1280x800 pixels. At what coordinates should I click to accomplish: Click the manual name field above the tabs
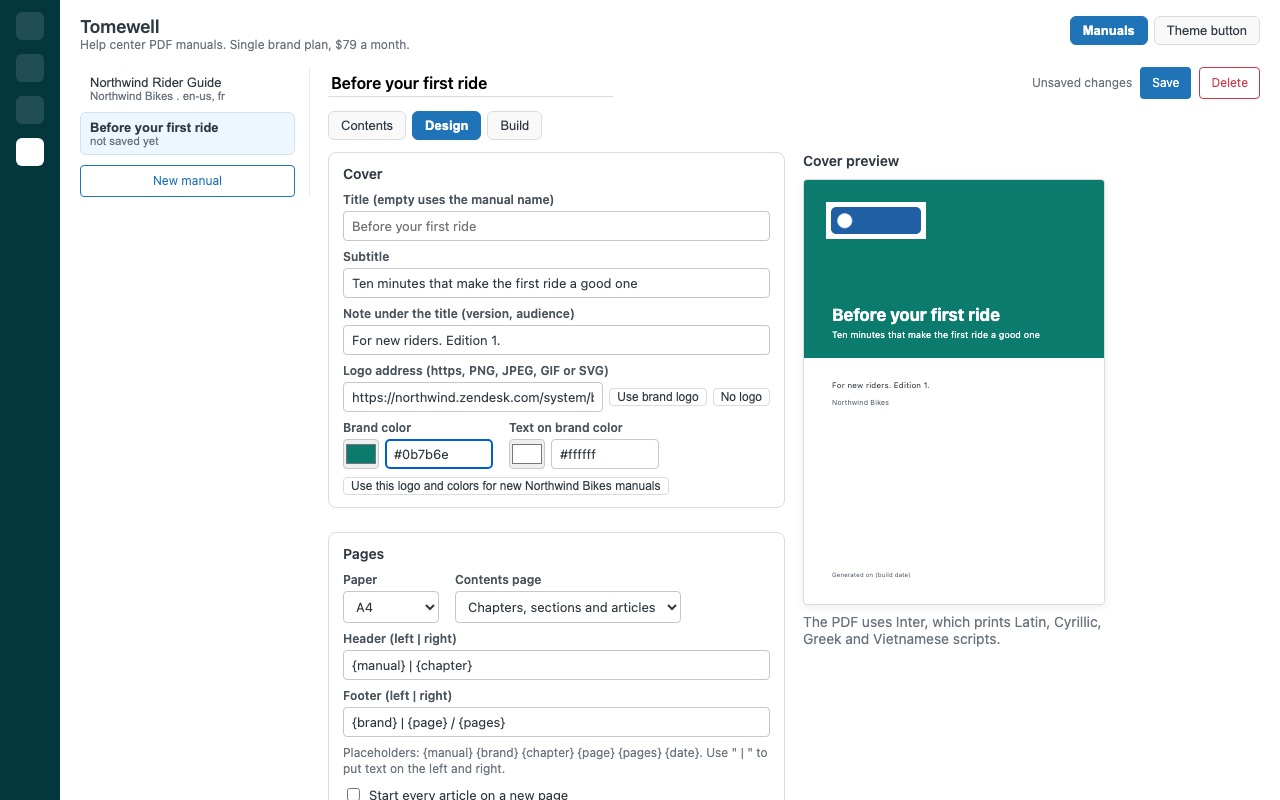point(471,83)
